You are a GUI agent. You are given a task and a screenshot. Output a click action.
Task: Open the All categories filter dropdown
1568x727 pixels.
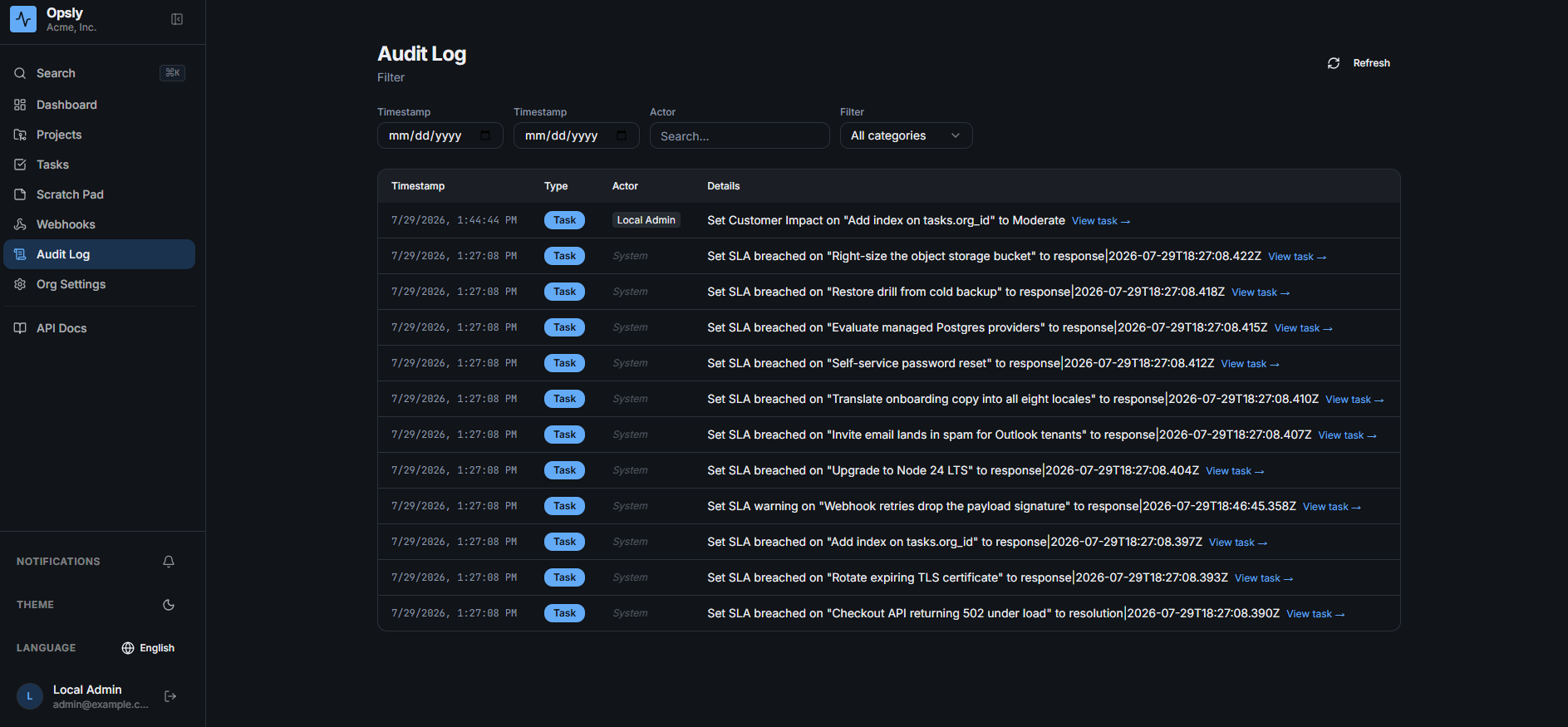(x=906, y=135)
